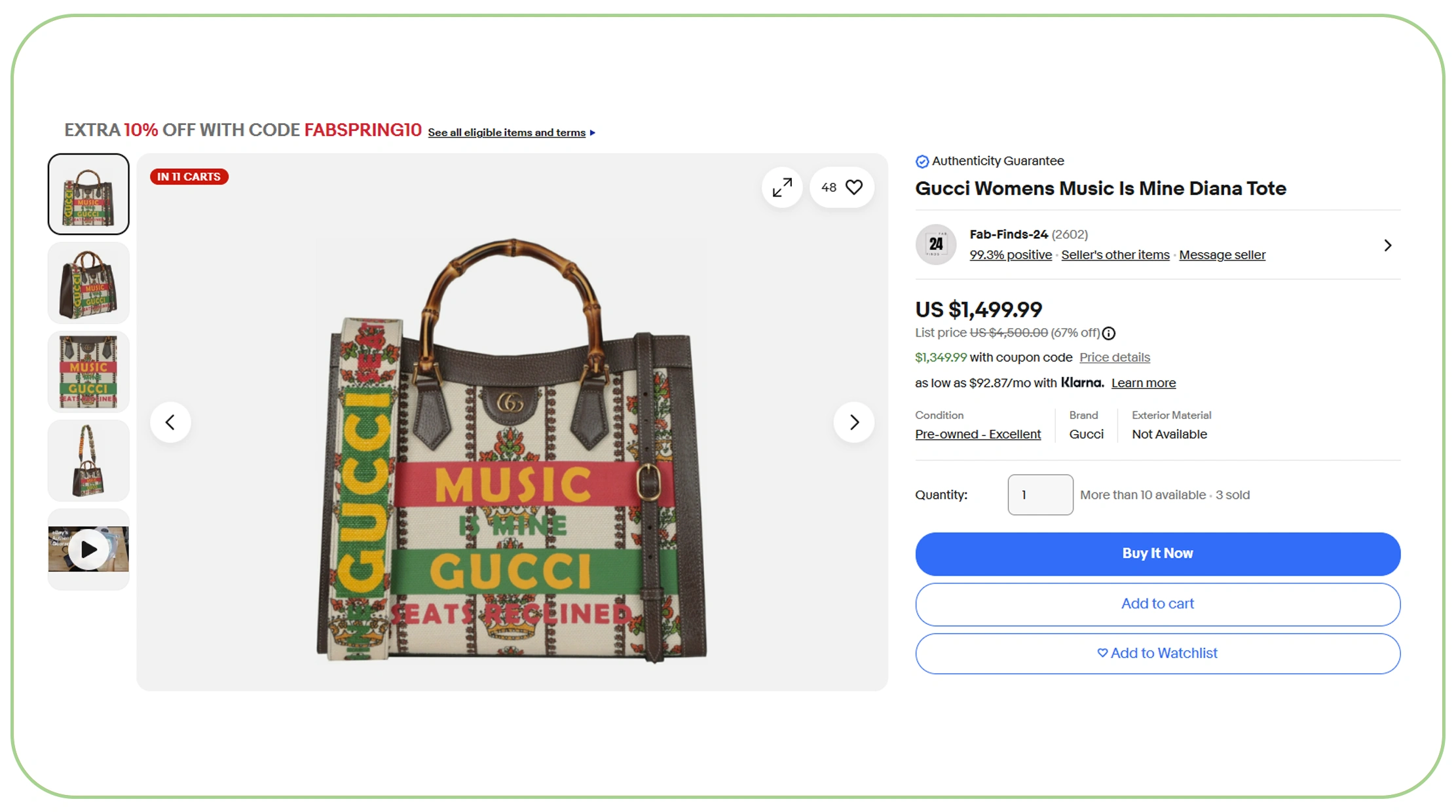This screenshot has width=1456, height=812.
Task: Open list price info icon
Action: (1109, 333)
